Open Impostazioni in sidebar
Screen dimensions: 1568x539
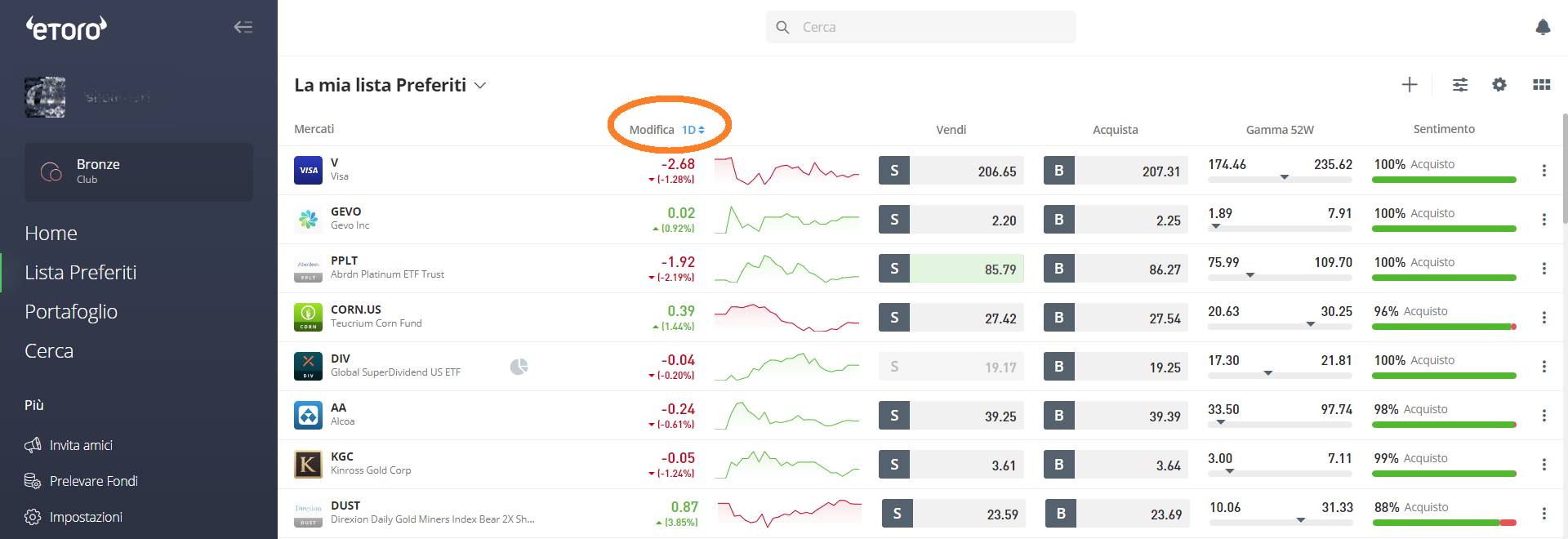[x=73, y=517]
